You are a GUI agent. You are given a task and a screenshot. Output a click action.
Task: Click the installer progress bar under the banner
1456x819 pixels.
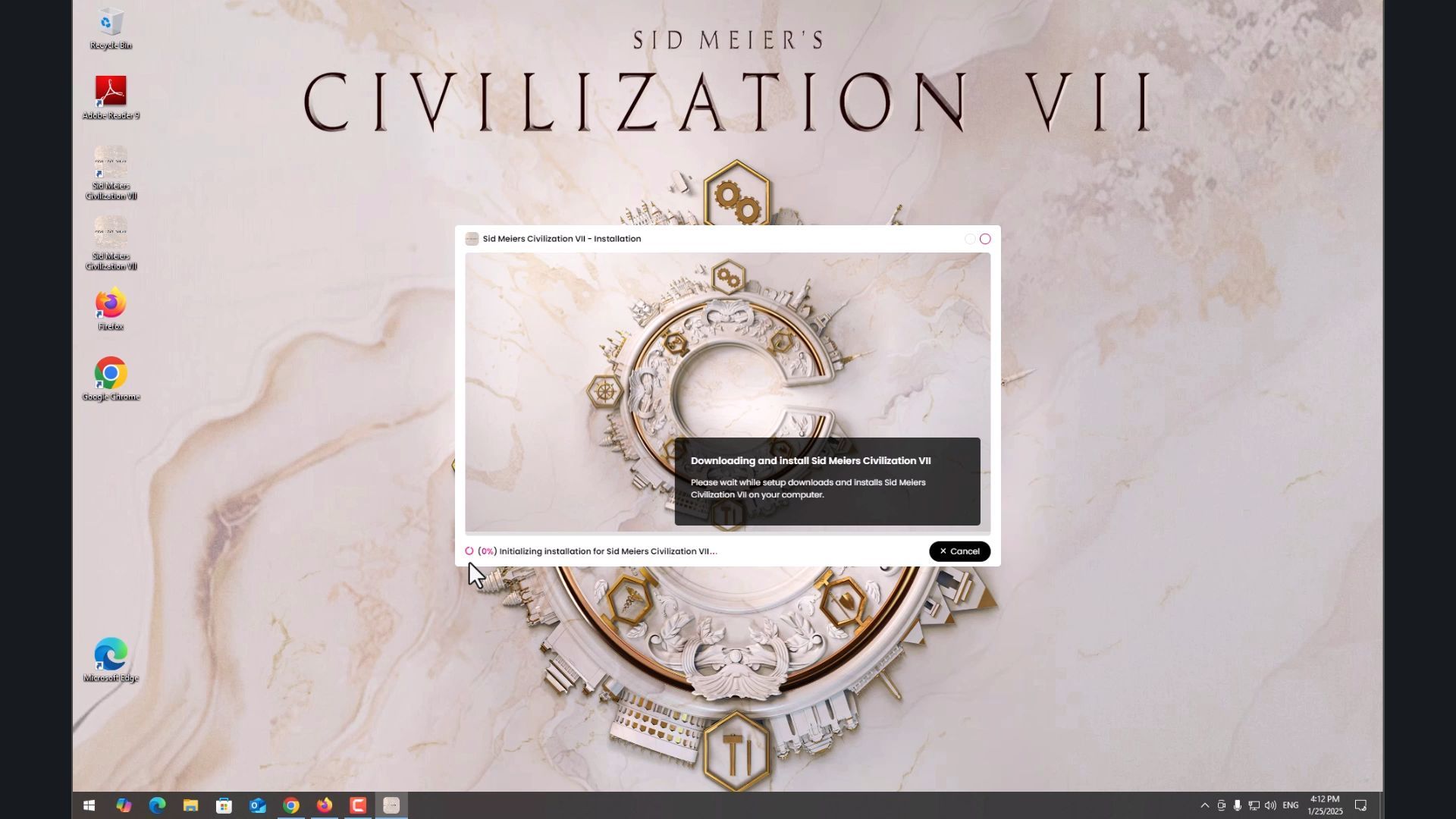[x=728, y=534]
